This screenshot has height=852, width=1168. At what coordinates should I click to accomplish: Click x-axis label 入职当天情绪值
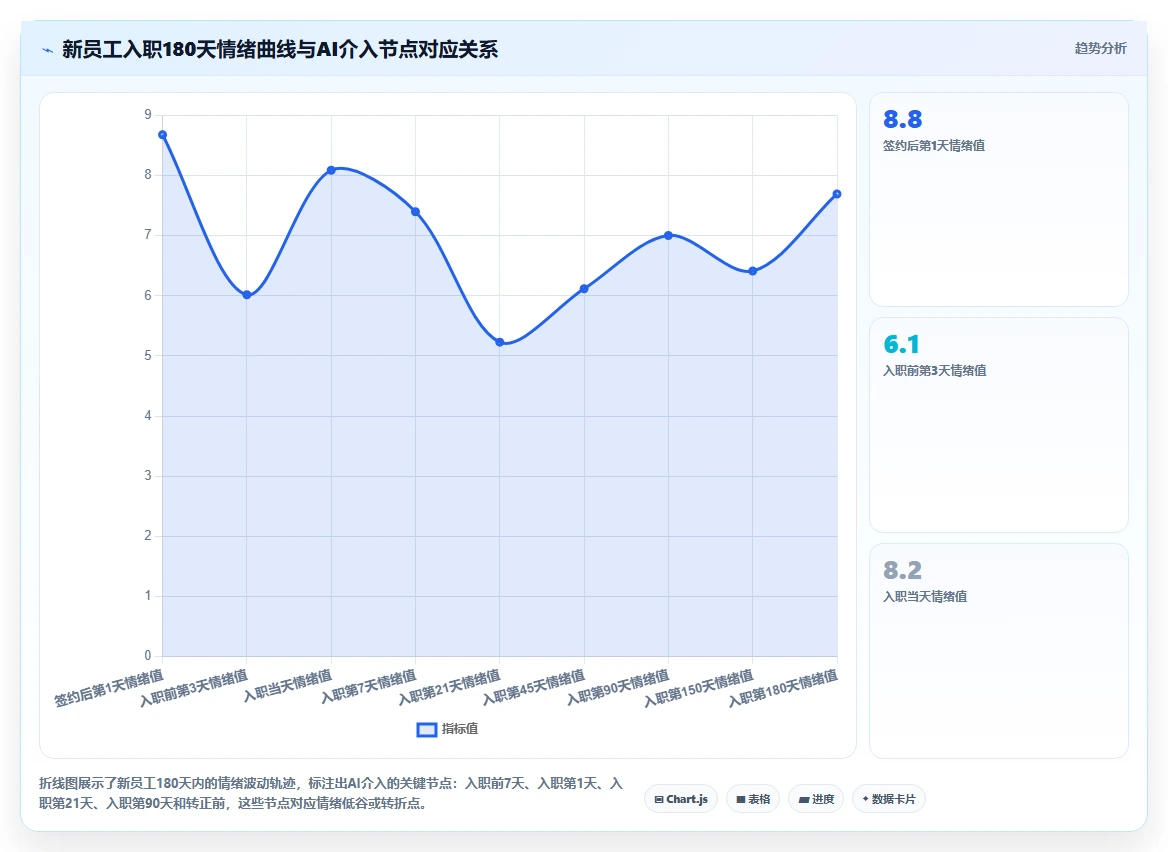coord(288,686)
